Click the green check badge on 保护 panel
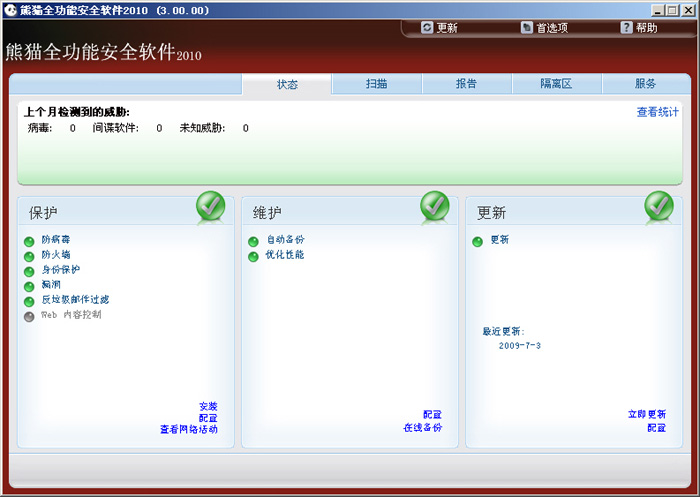This screenshot has width=700, height=497. click(210, 206)
